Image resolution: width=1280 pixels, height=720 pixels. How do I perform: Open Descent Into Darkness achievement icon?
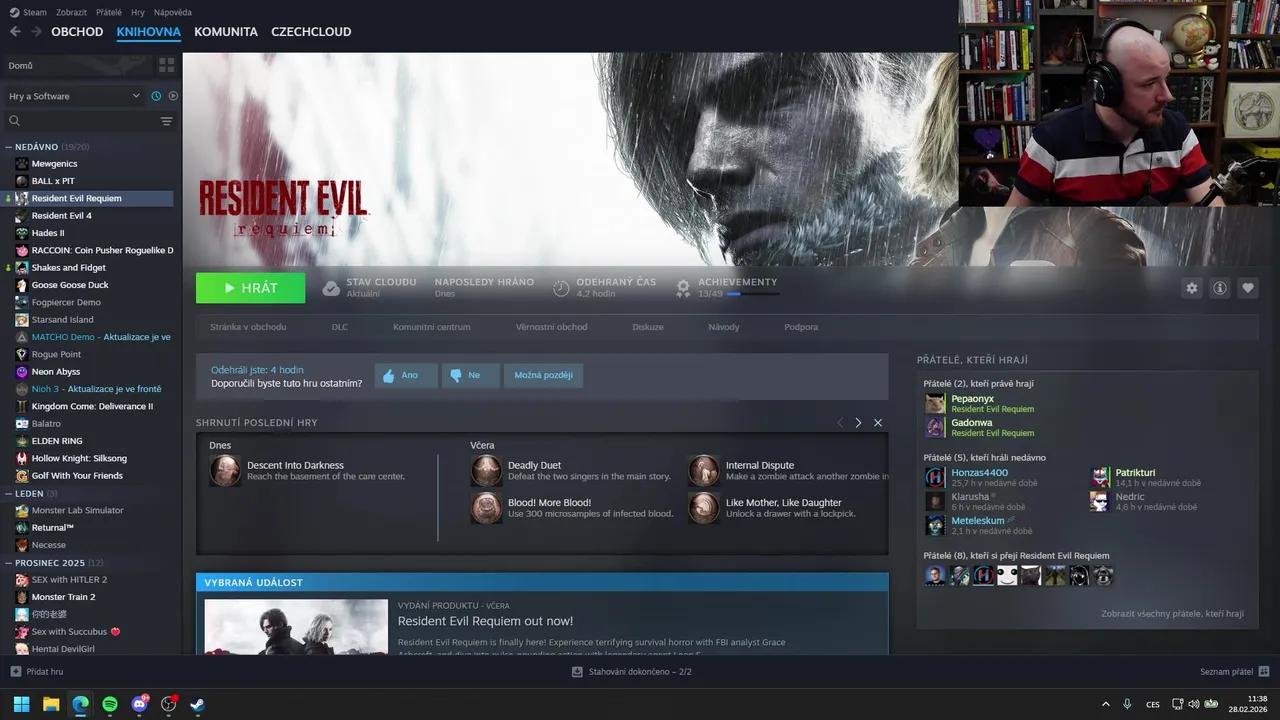coord(225,471)
